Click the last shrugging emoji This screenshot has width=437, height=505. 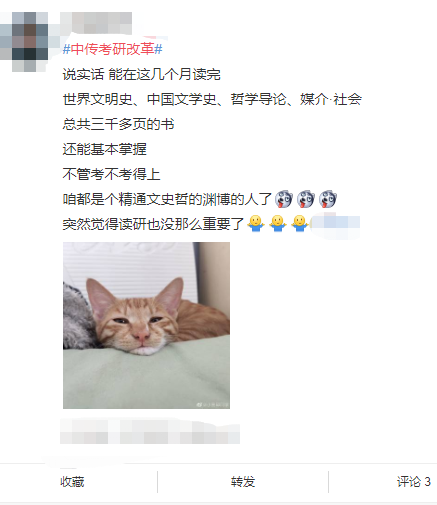tap(300, 224)
